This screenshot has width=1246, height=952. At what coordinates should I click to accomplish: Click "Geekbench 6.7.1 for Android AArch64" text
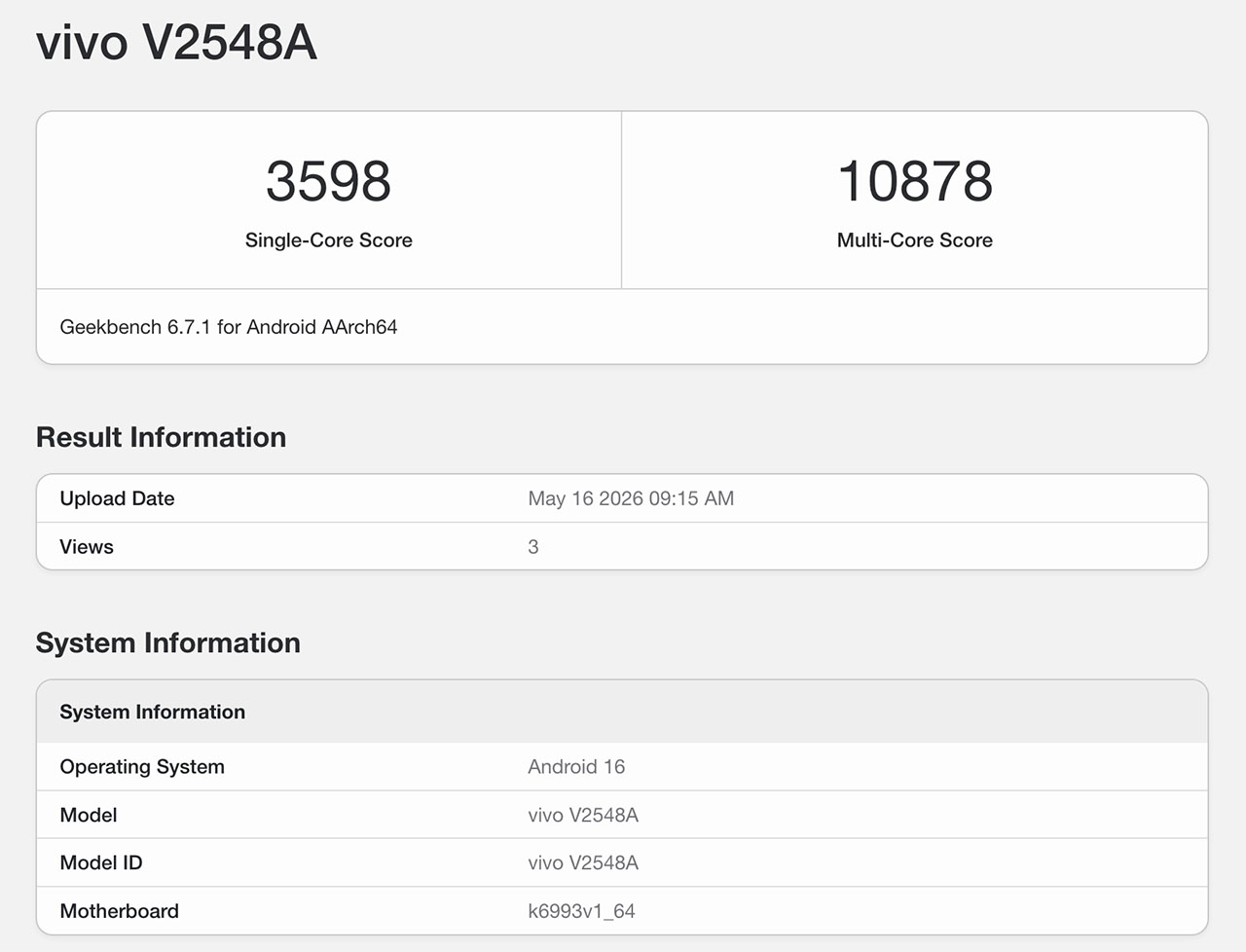tap(229, 327)
